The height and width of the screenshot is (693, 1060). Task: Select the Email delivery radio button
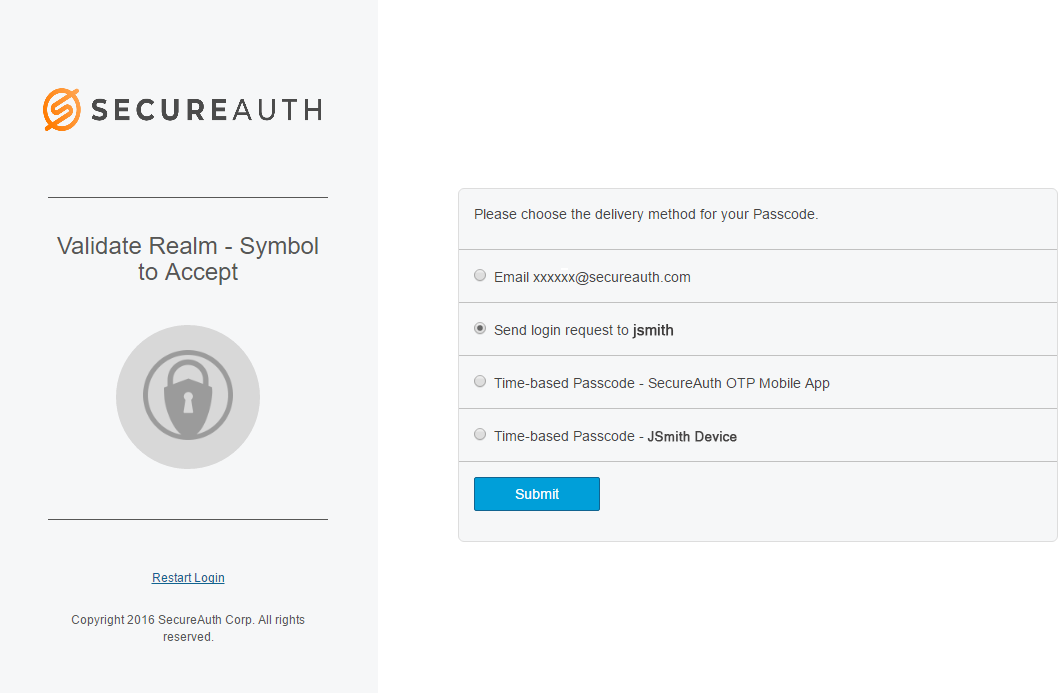480,275
